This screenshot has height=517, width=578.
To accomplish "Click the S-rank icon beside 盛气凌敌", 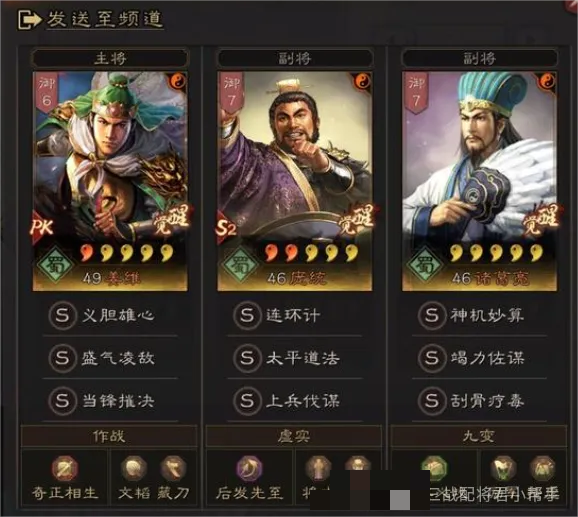I will point(62,358).
